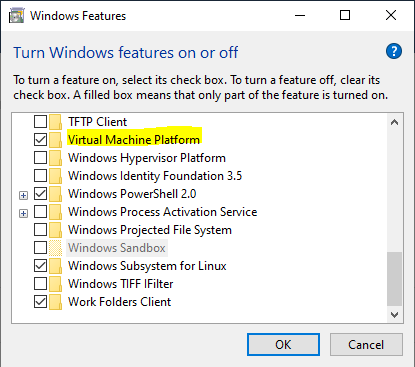The width and height of the screenshot is (415, 367).
Task: Confirm changes with the OK button
Action: 283,345
